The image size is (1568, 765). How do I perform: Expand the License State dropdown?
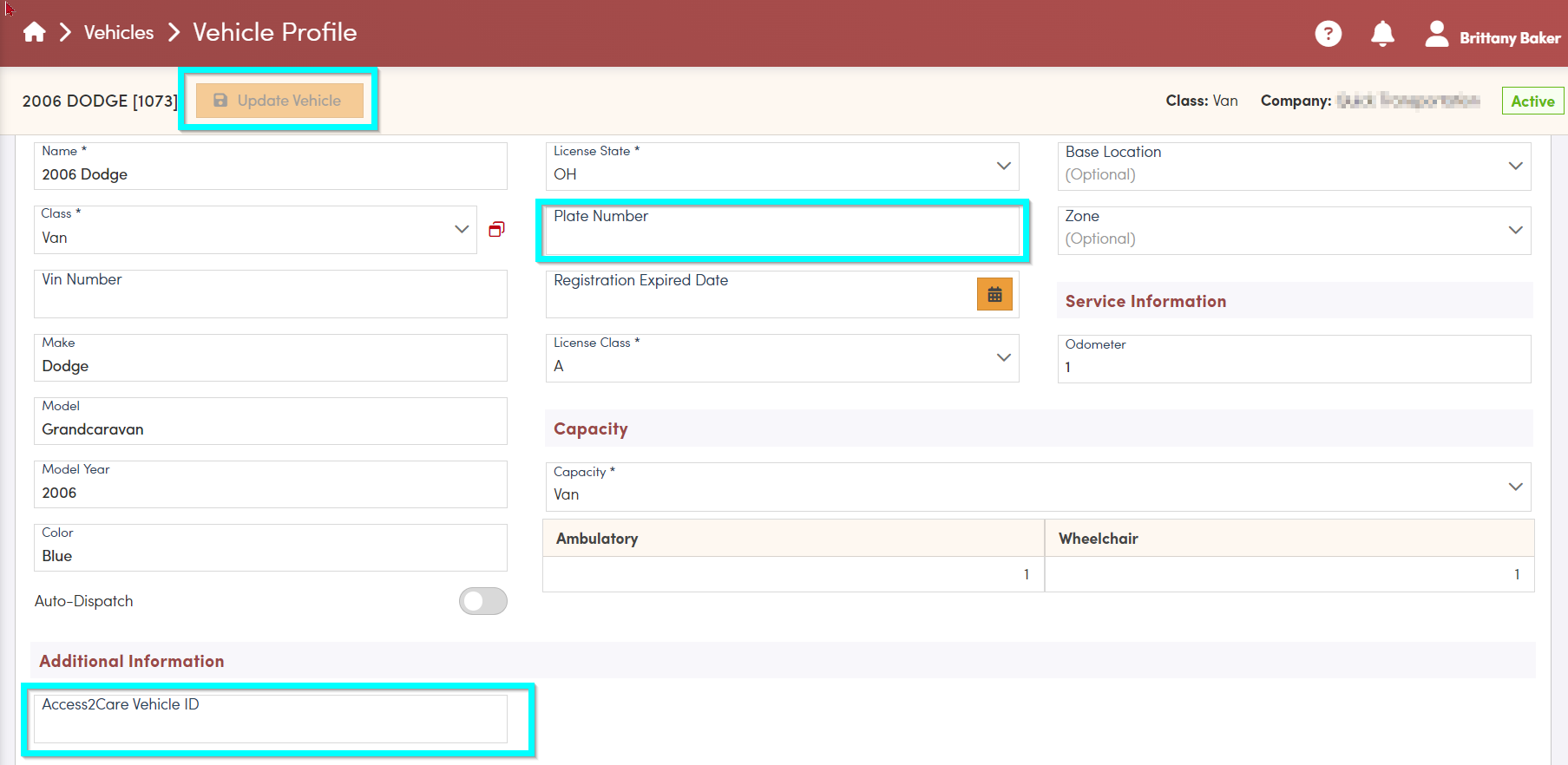tap(1003, 166)
